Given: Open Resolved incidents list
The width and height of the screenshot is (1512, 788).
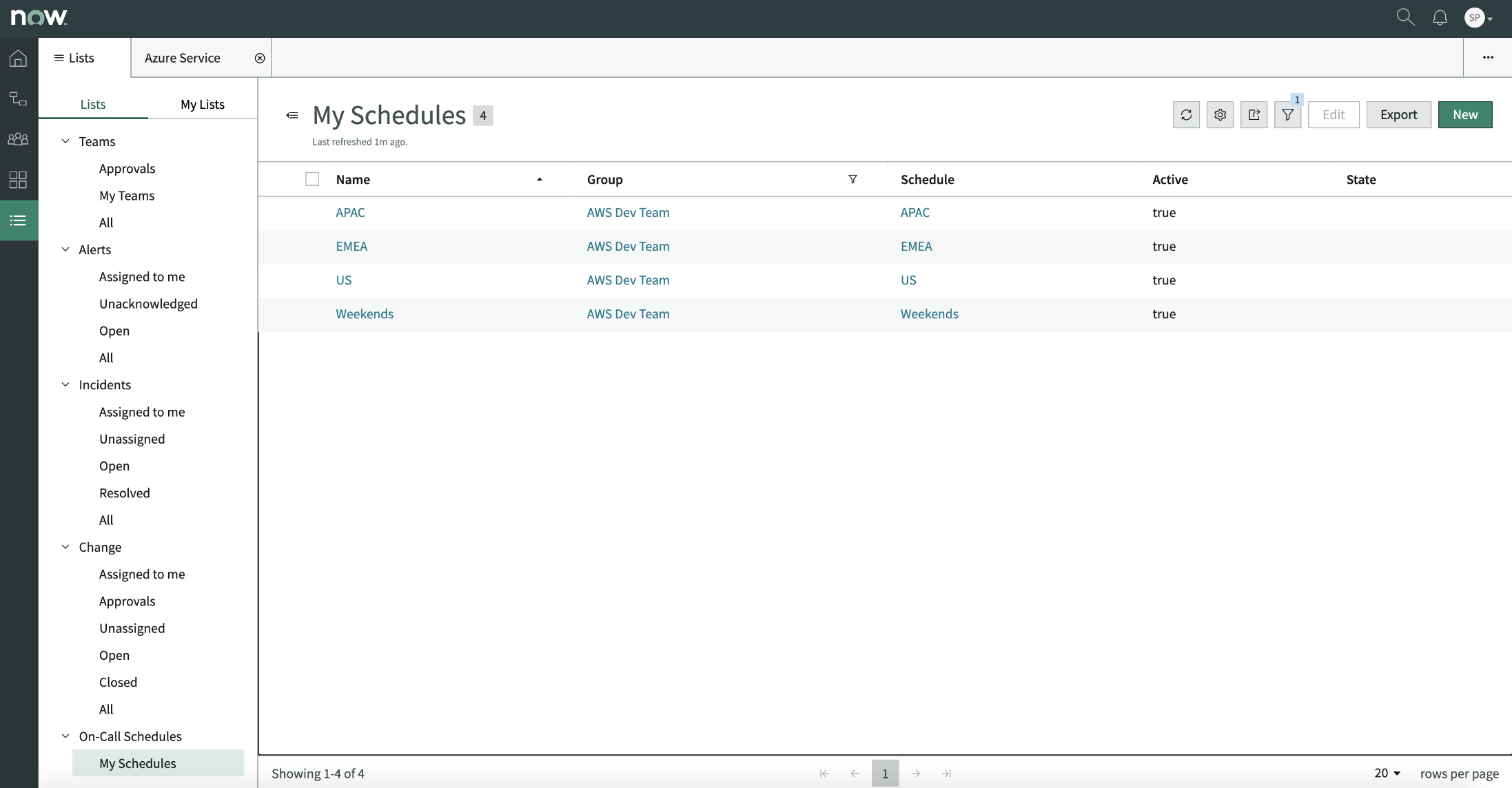Looking at the screenshot, I should pos(125,493).
